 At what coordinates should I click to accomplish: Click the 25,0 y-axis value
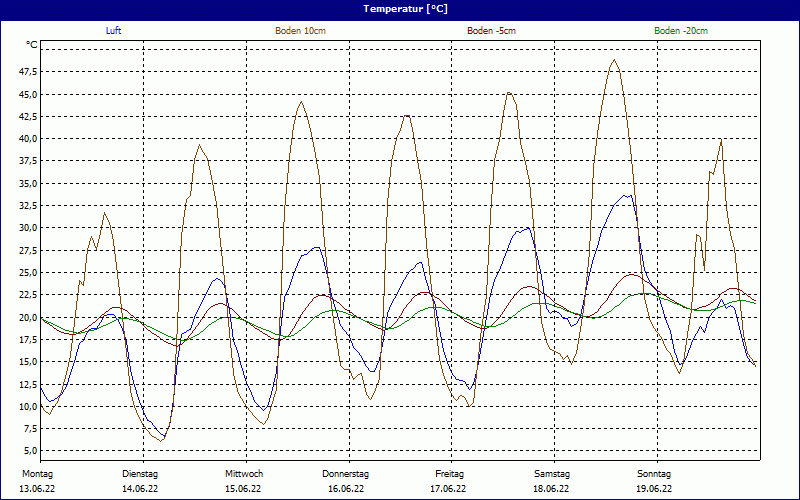point(28,272)
